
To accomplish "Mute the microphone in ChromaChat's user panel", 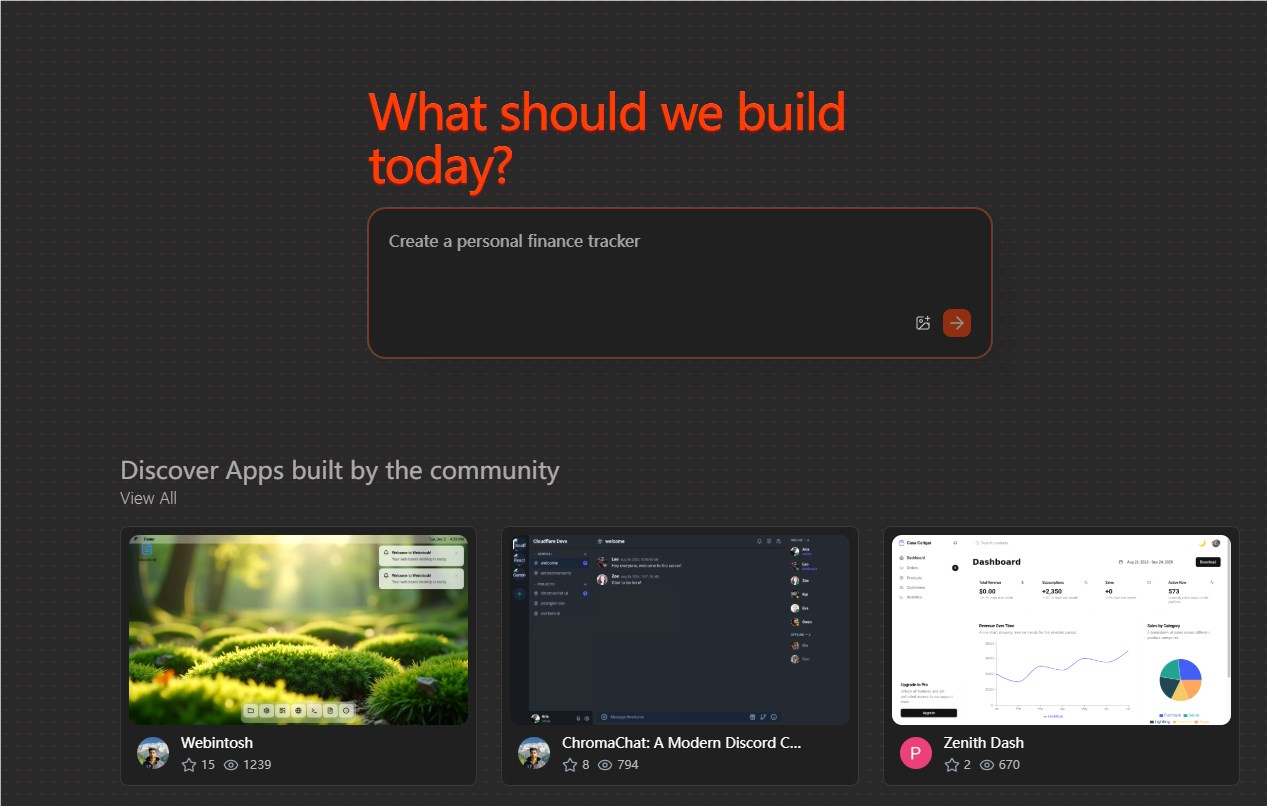I will tap(578, 718).
